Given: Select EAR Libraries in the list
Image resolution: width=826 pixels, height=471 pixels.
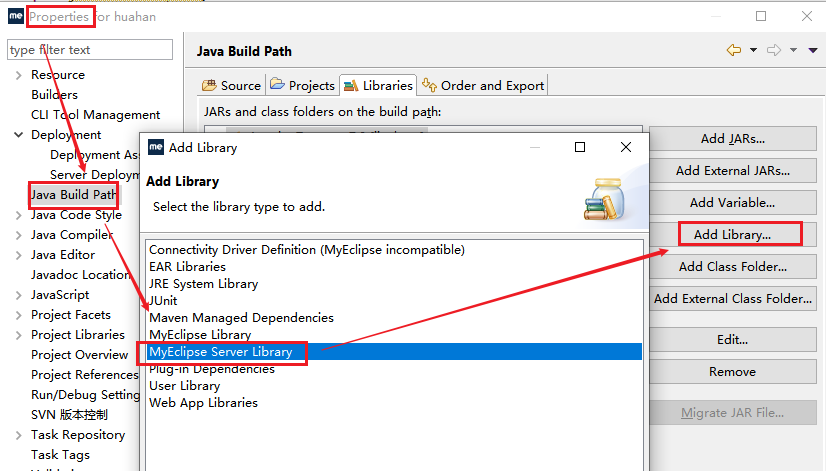Looking at the screenshot, I should click(394, 267).
